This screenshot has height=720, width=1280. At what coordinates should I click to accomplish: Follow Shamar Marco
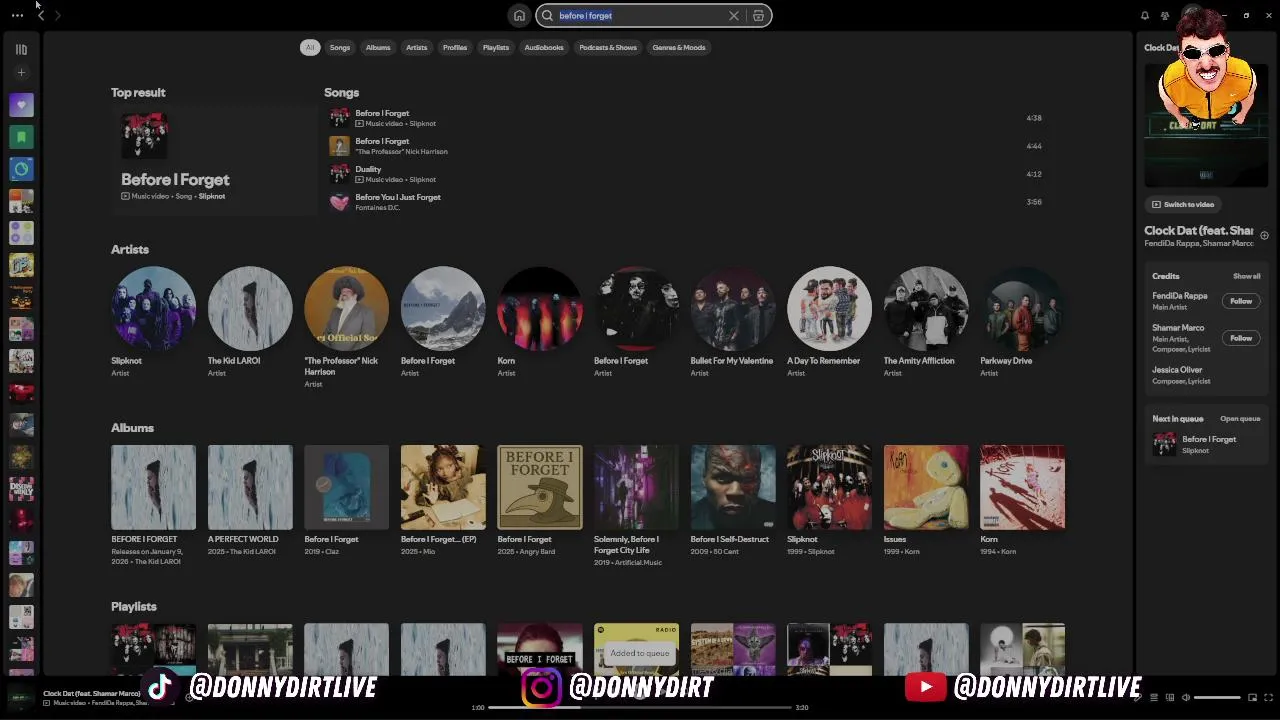coord(1241,338)
